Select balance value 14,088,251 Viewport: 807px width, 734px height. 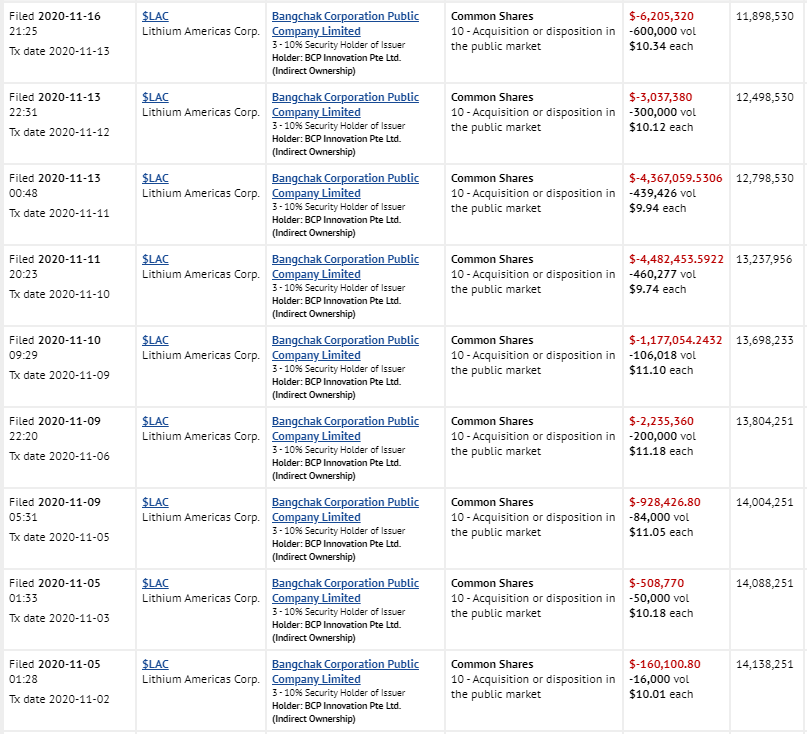tap(765, 583)
